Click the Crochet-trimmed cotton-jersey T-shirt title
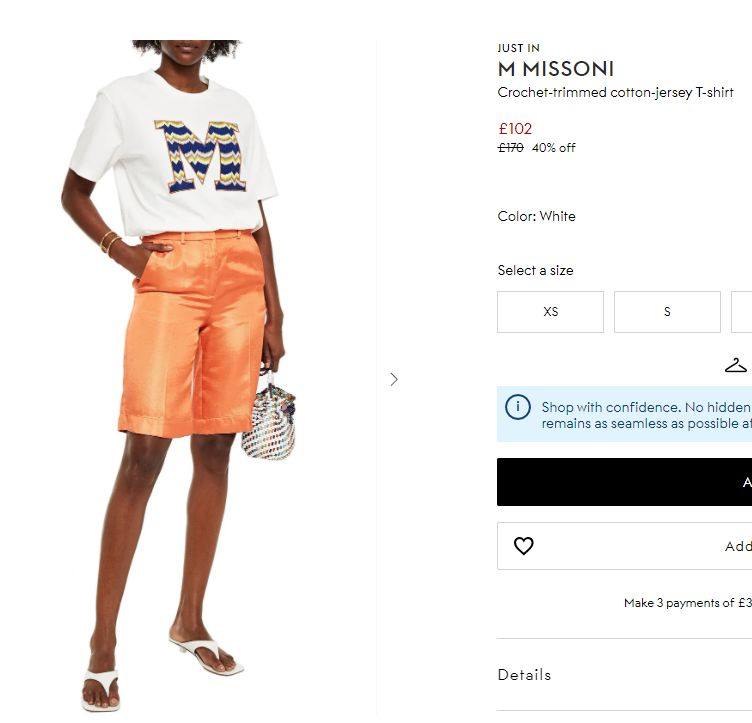The width and height of the screenshot is (752, 723). point(615,93)
